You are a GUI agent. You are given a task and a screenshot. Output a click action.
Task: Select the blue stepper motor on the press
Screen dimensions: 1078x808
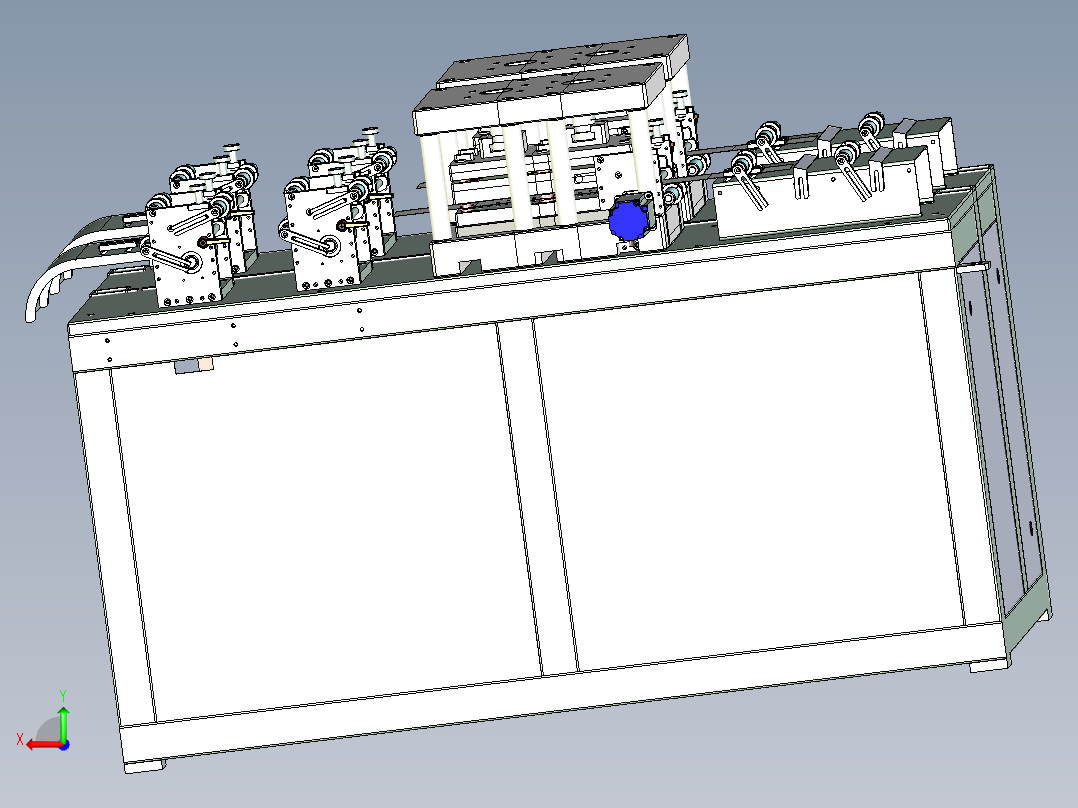pyautogui.click(x=629, y=221)
